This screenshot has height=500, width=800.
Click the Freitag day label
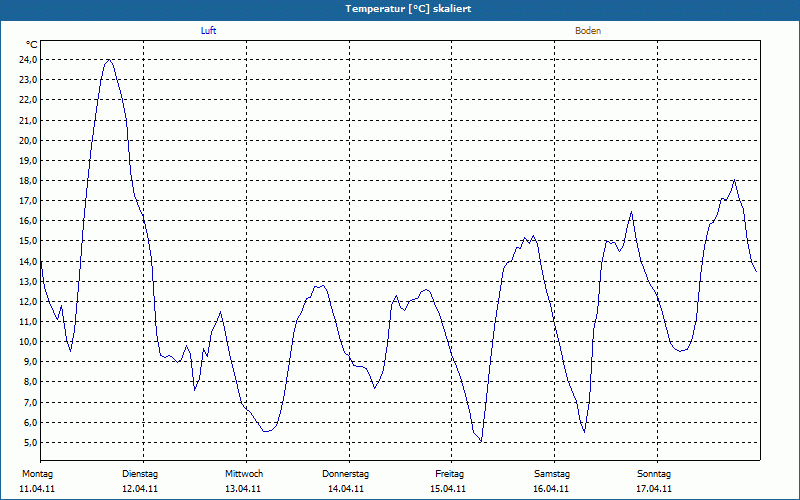(449, 474)
